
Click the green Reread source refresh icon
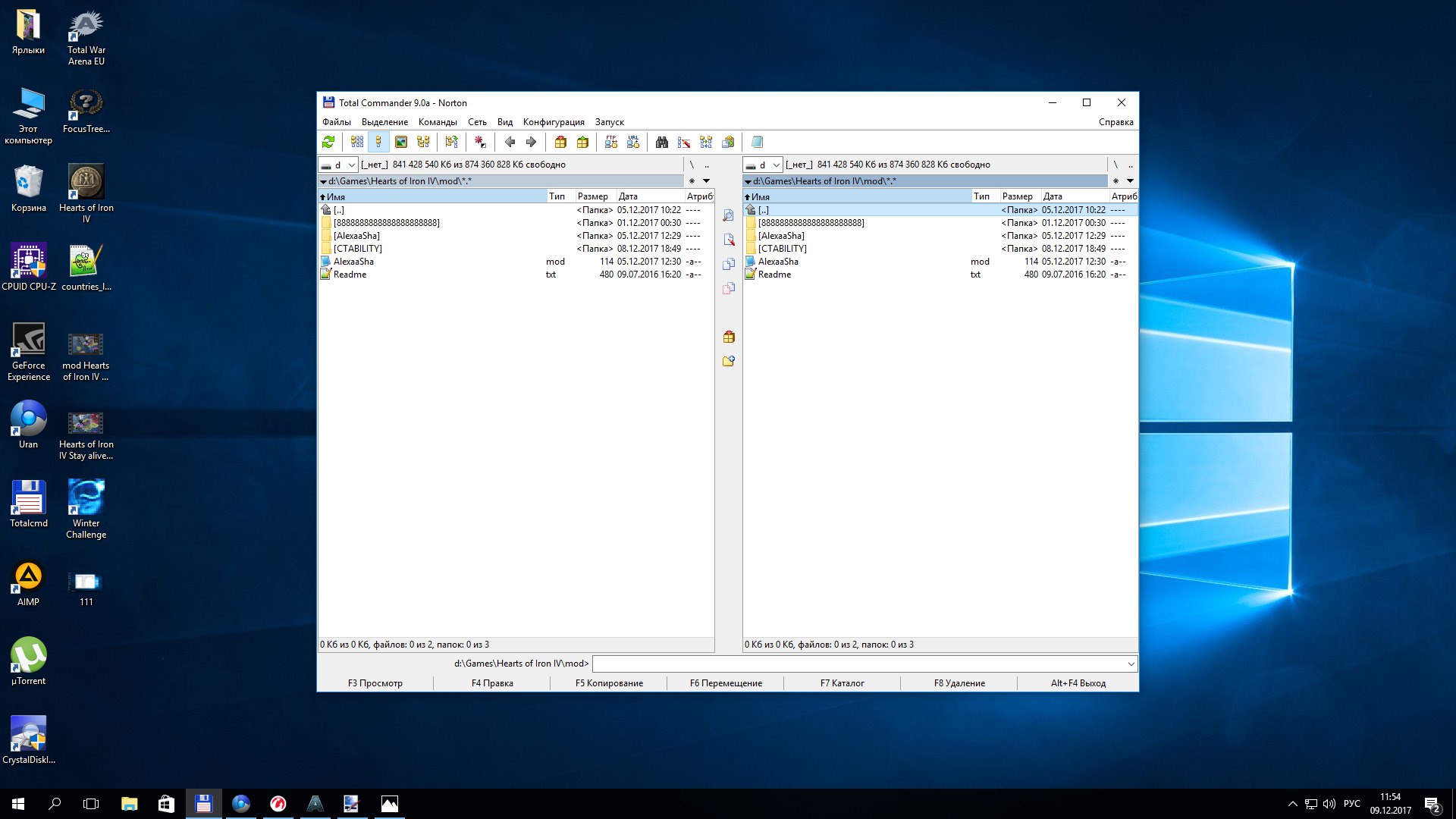[328, 142]
